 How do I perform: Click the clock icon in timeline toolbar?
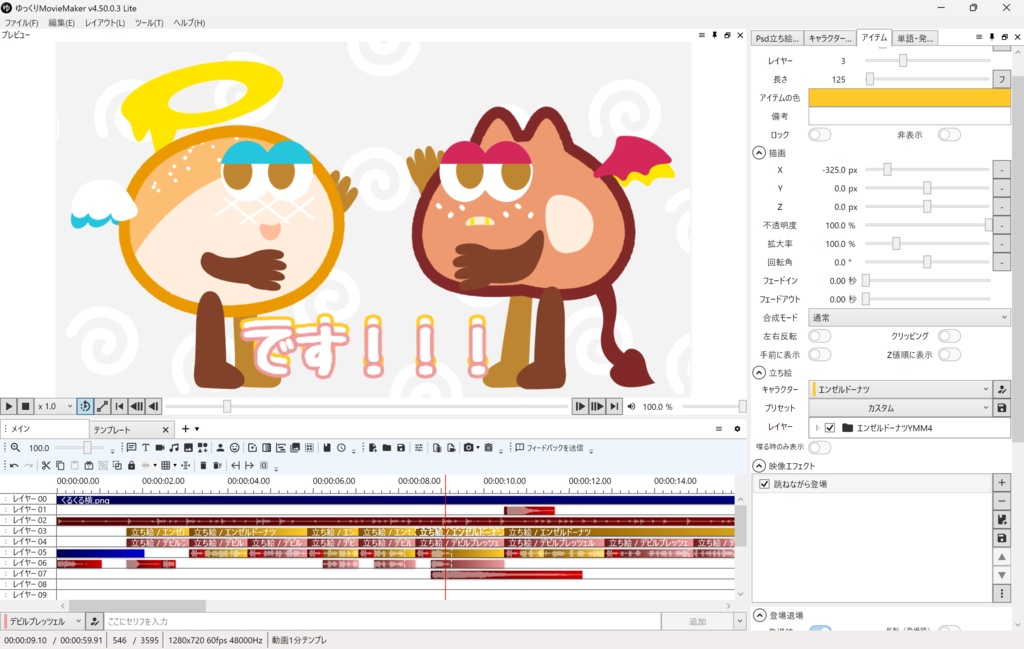(342, 447)
